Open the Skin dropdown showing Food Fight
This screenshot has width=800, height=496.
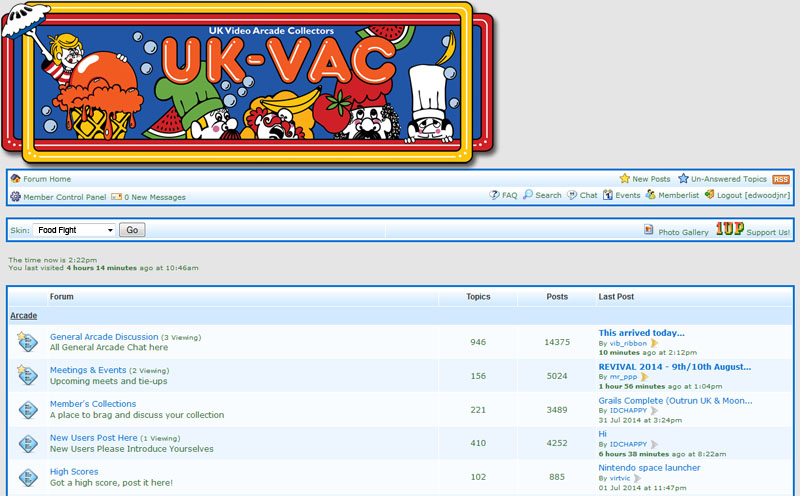point(74,230)
